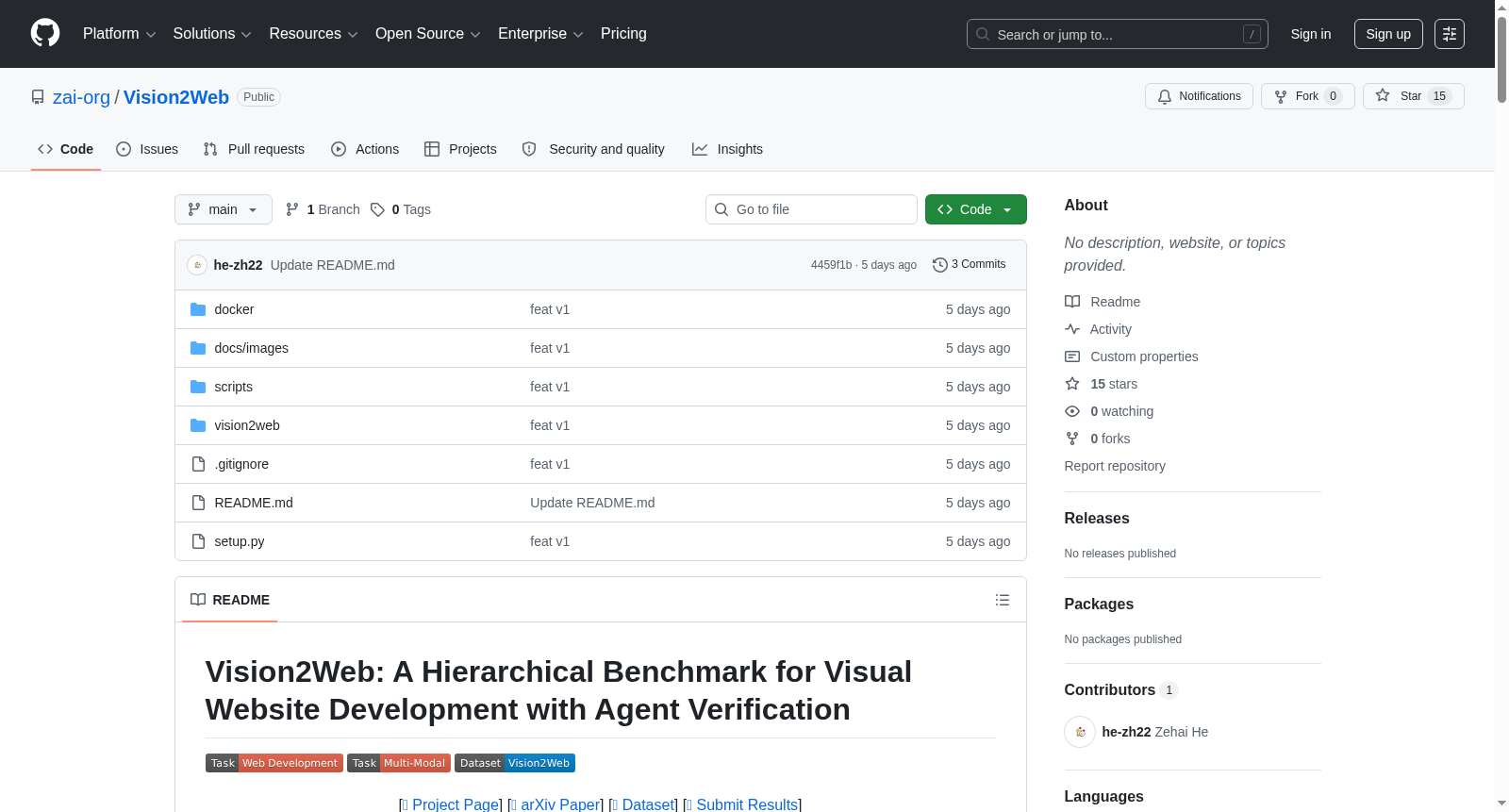Click he-zh22 avatar under Contributors
This screenshot has width=1509, height=812.
[x=1080, y=732]
